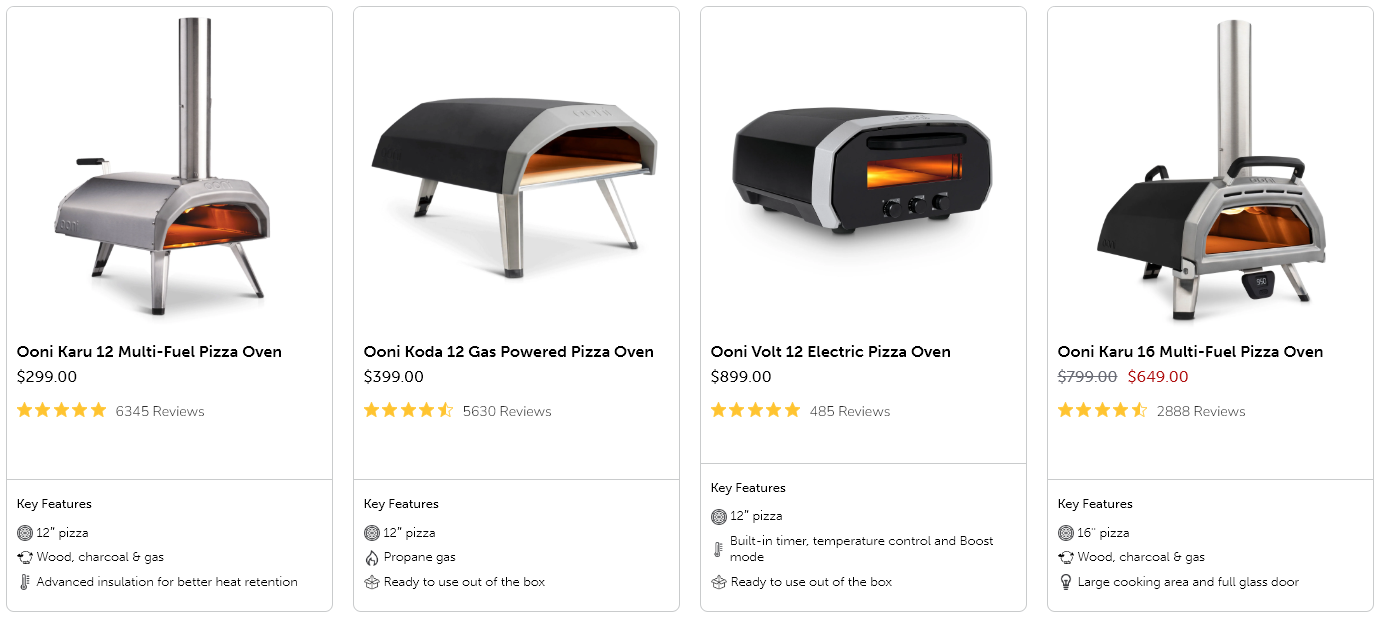View the 6345 Reviews for Karu 12
The image size is (1381, 618).
tap(160, 411)
